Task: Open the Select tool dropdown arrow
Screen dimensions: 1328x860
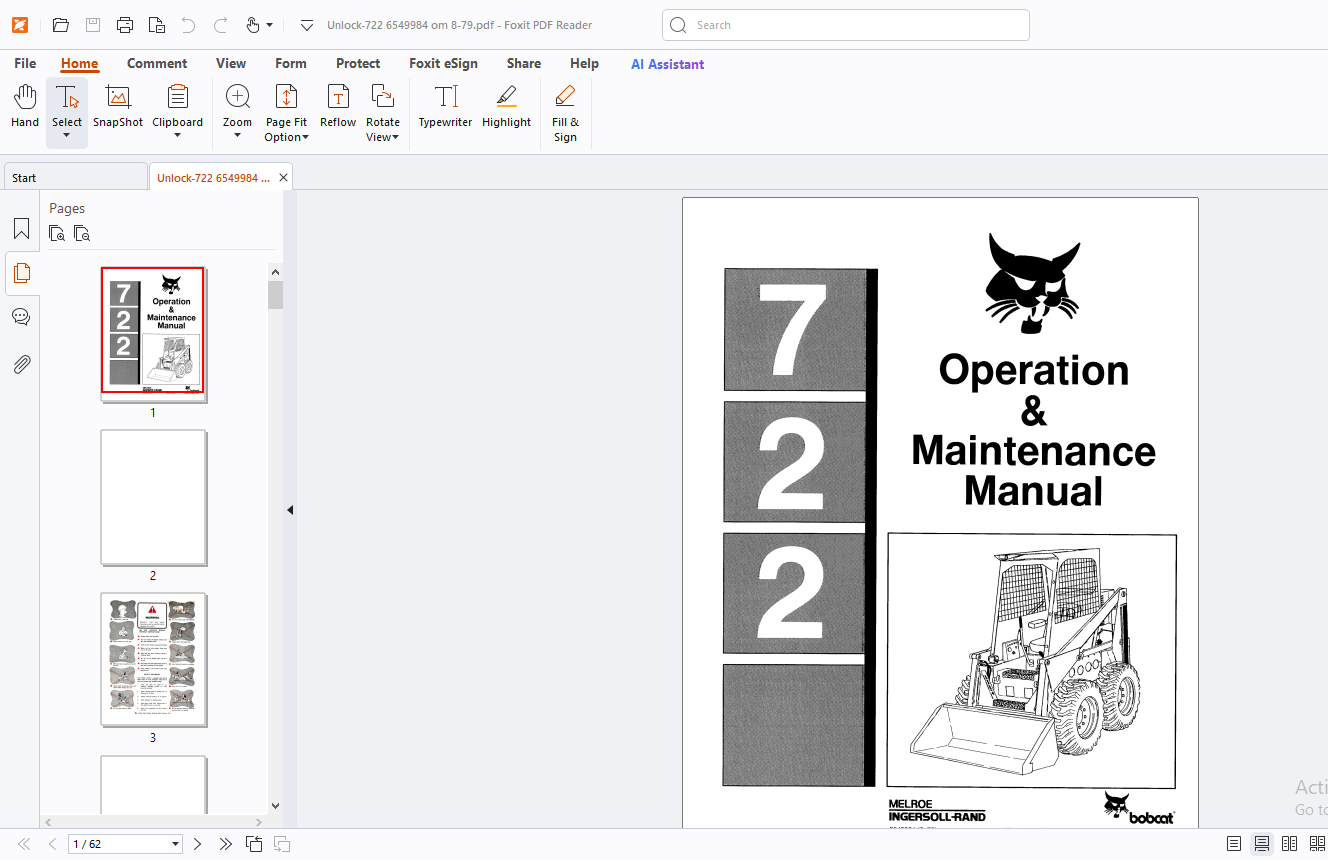Action: pos(67,135)
